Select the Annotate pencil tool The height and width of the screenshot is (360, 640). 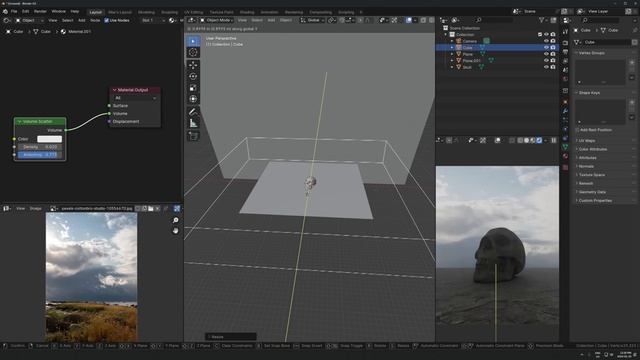(x=193, y=112)
